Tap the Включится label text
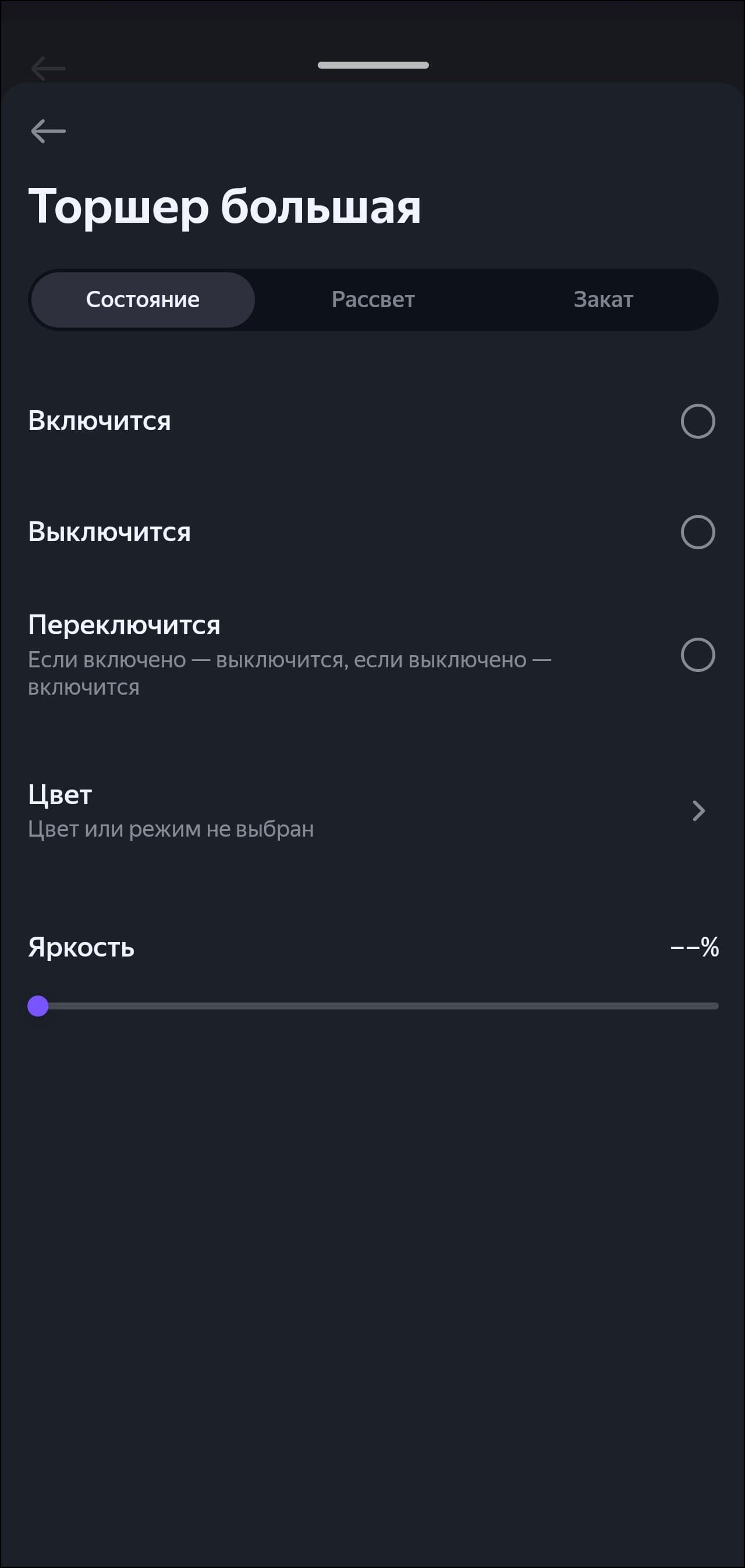This screenshot has width=745, height=1568. point(100,421)
